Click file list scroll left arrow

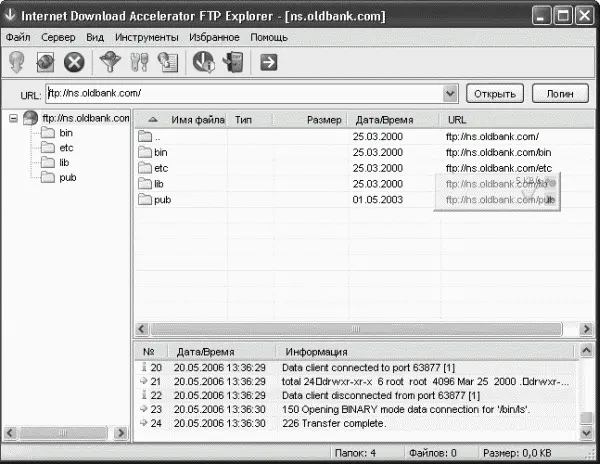pos(142,329)
